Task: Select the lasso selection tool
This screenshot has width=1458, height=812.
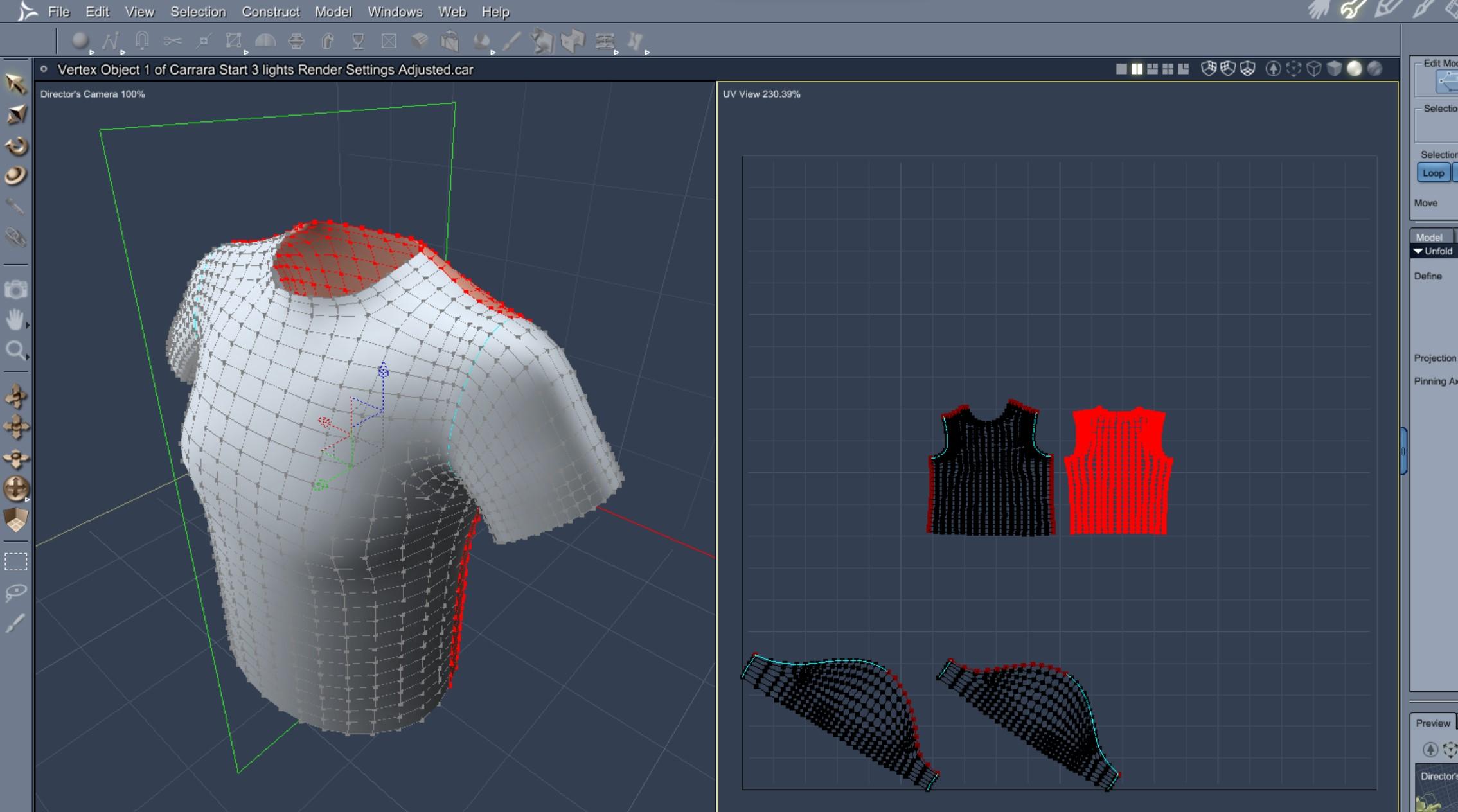Action: (15, 592)
